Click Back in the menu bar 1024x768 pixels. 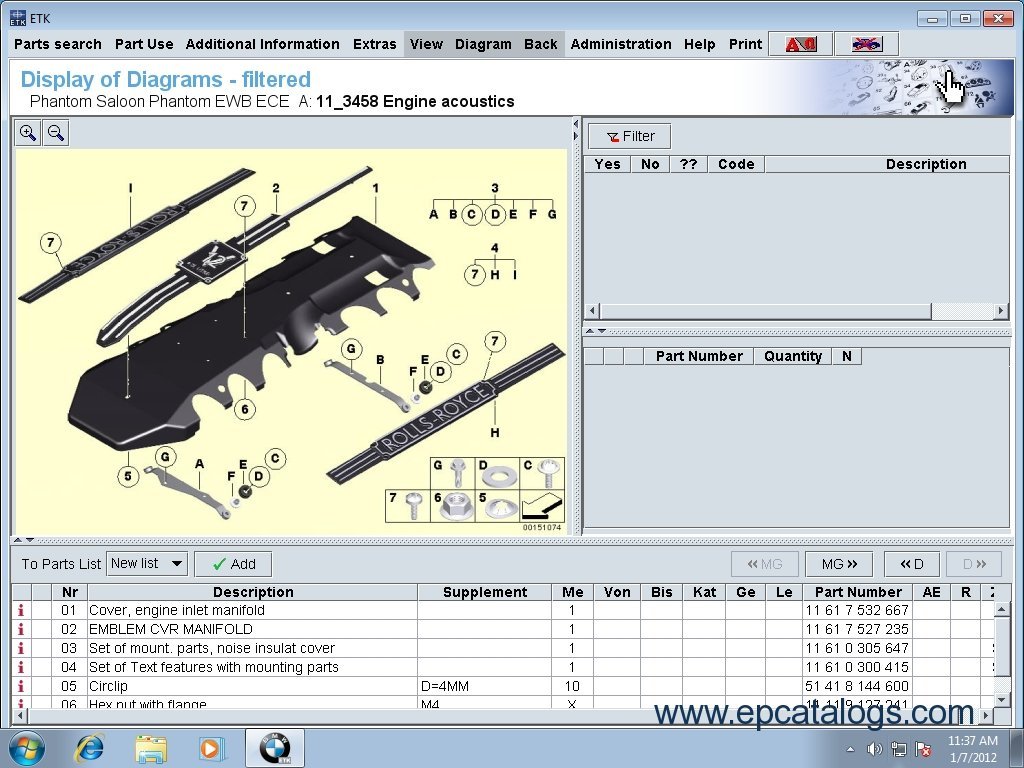pyautogui.click(x=541, y=44)
